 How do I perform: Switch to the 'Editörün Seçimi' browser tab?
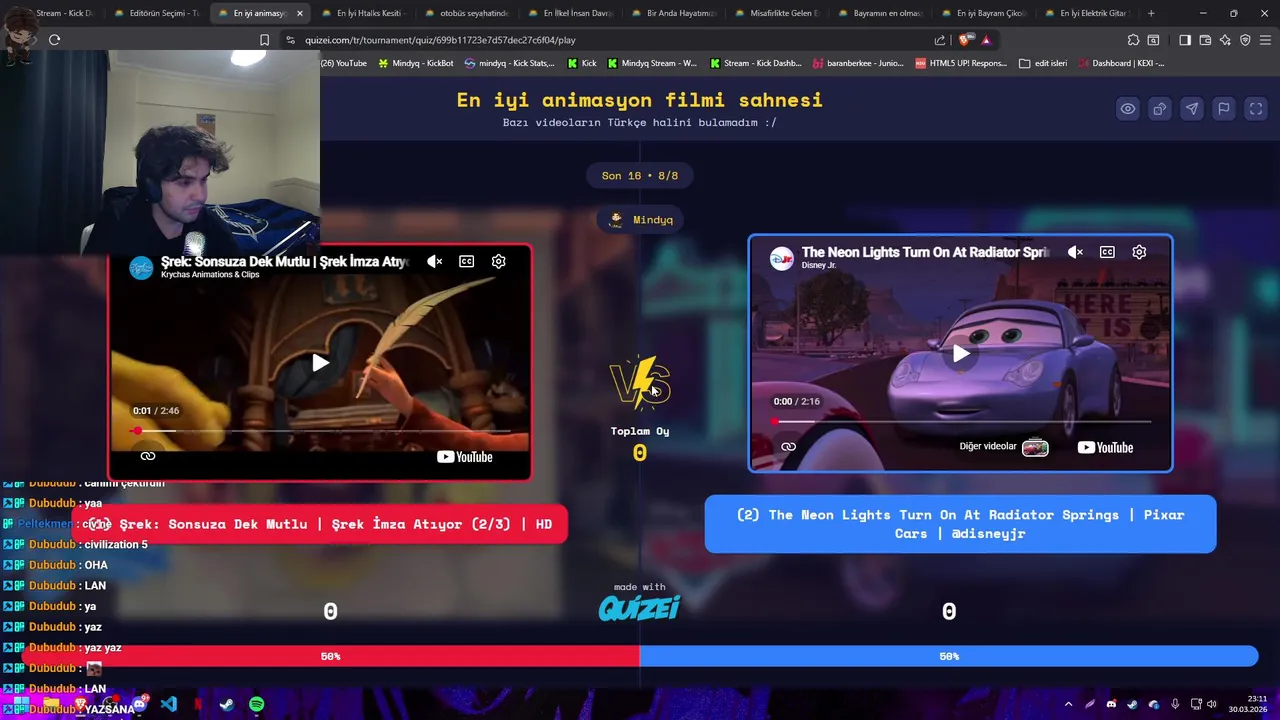point(158,13)
